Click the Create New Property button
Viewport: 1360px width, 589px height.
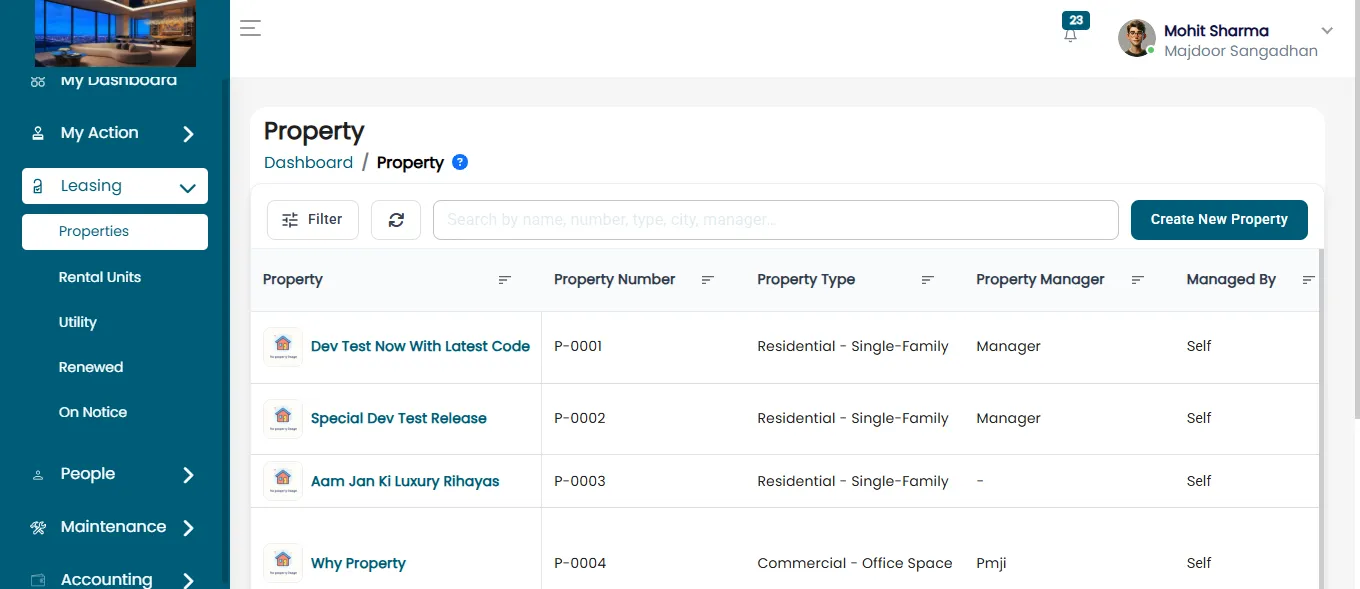pyautogui.click(x=1219, y=220)
